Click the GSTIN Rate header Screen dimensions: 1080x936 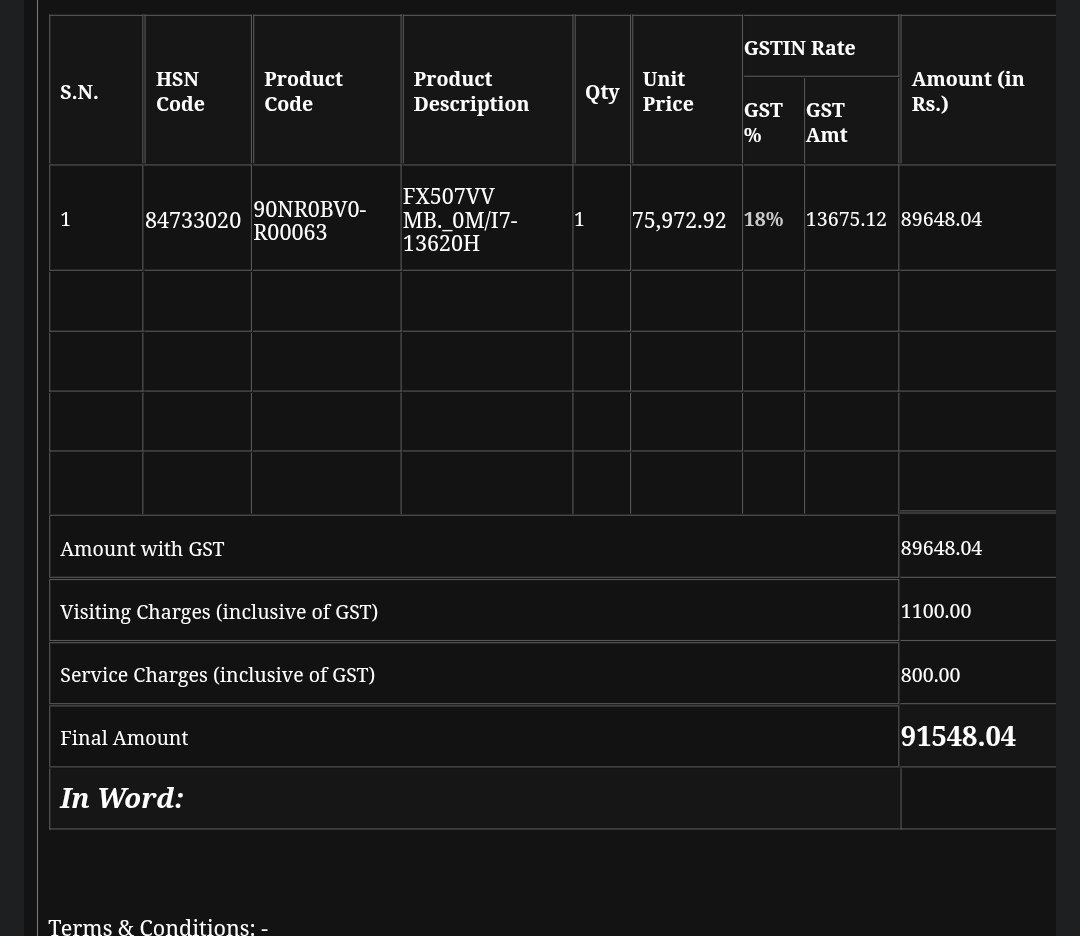point(799,48)
